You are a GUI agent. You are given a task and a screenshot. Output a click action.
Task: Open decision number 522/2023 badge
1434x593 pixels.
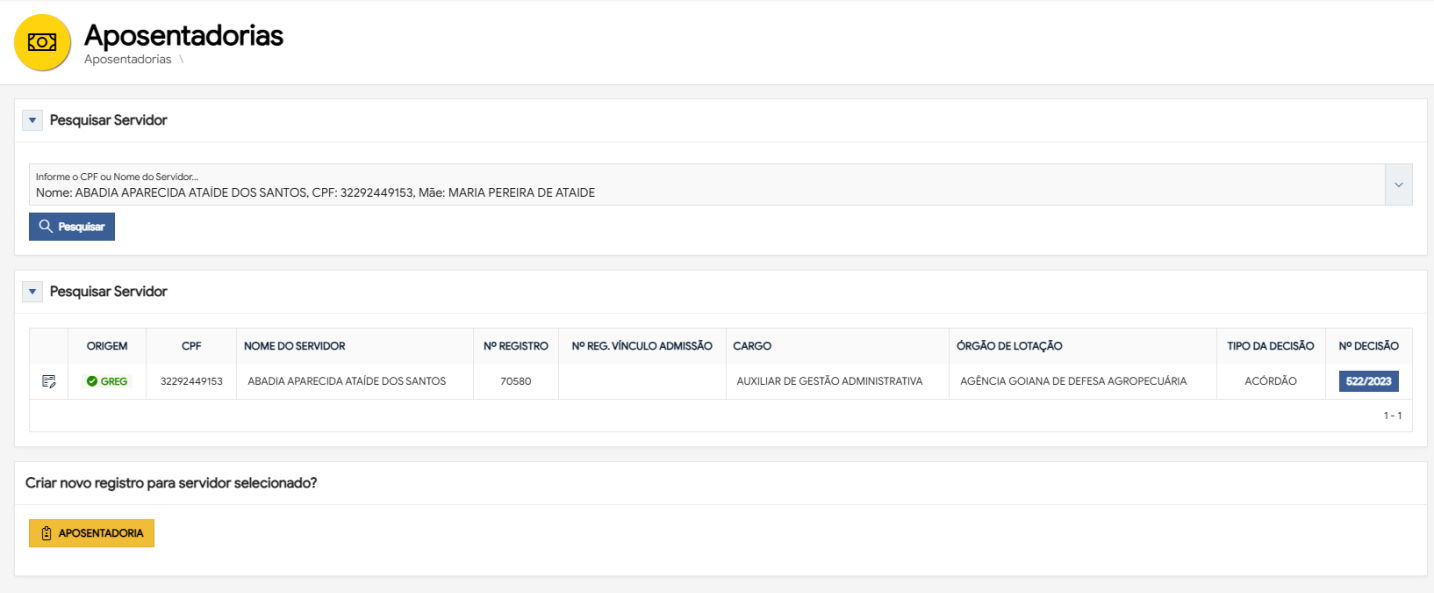coord(1368,381)
